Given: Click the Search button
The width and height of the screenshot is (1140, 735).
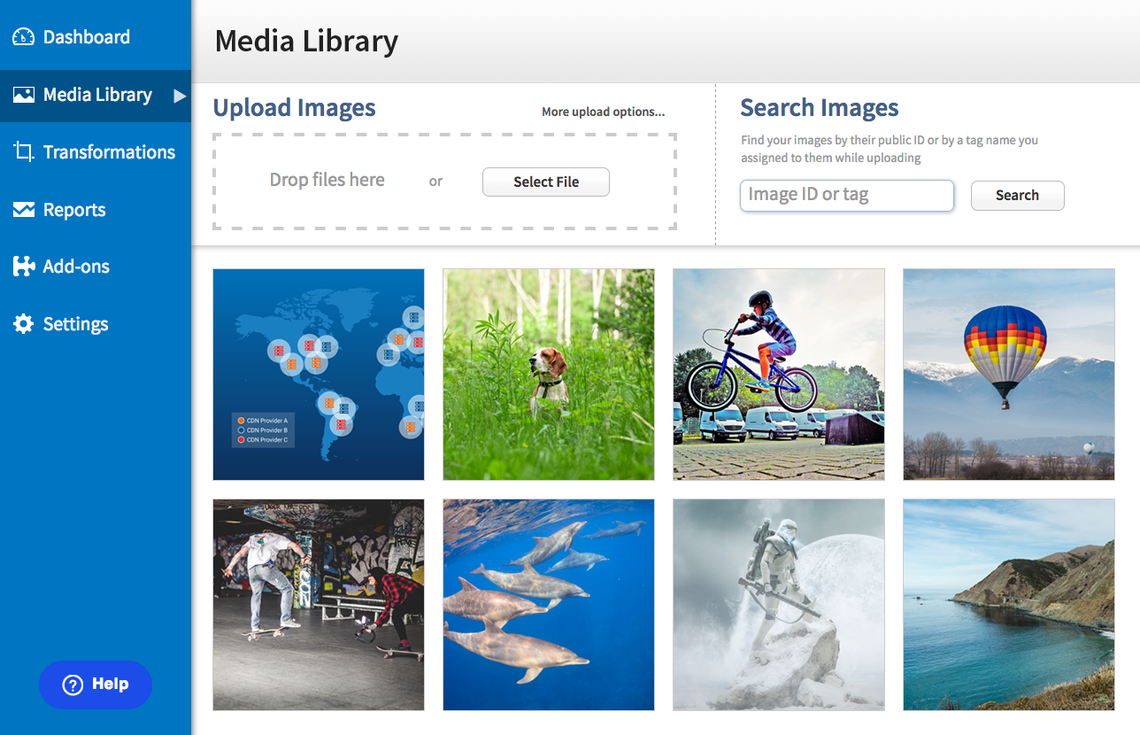Looking at the screenshot, I should pos(1017,196).
